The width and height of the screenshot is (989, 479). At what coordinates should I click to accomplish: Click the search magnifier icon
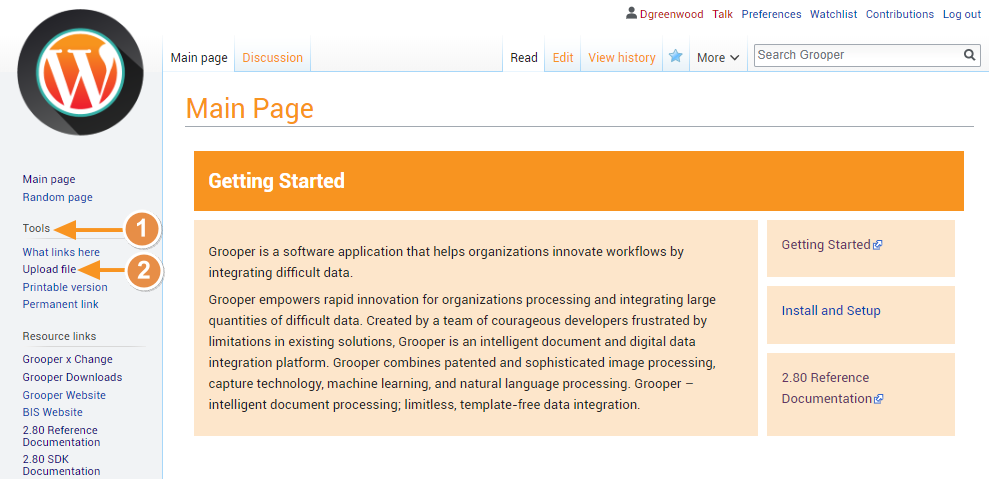969,55
